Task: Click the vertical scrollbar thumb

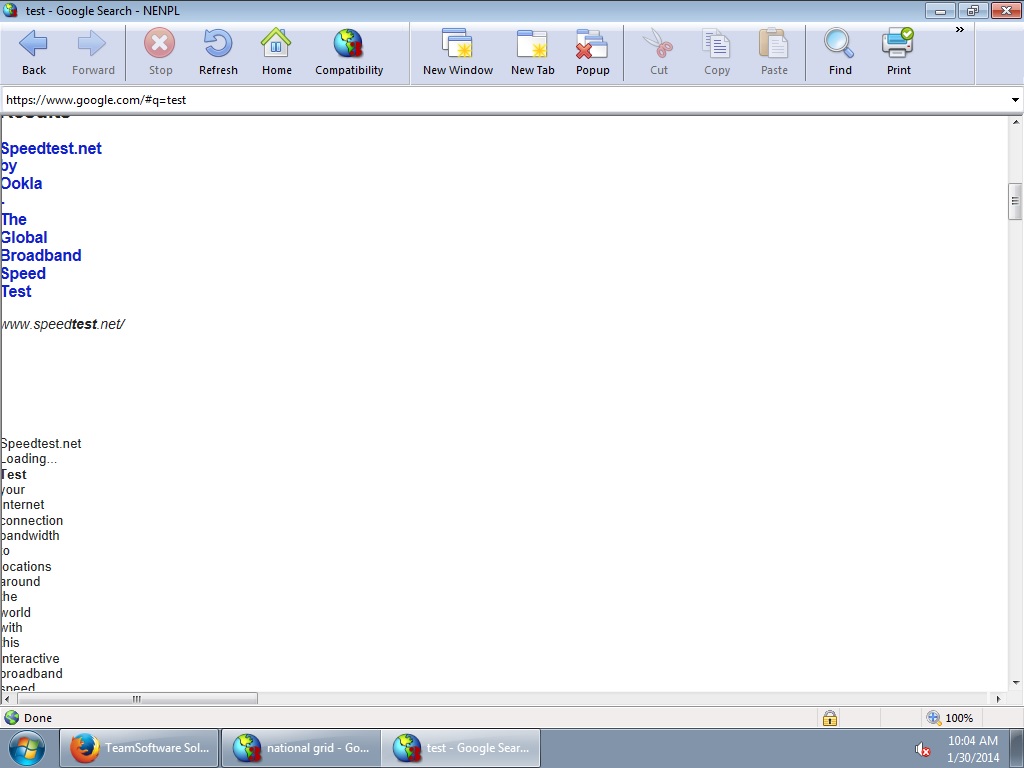Action: click(1015, 201)
